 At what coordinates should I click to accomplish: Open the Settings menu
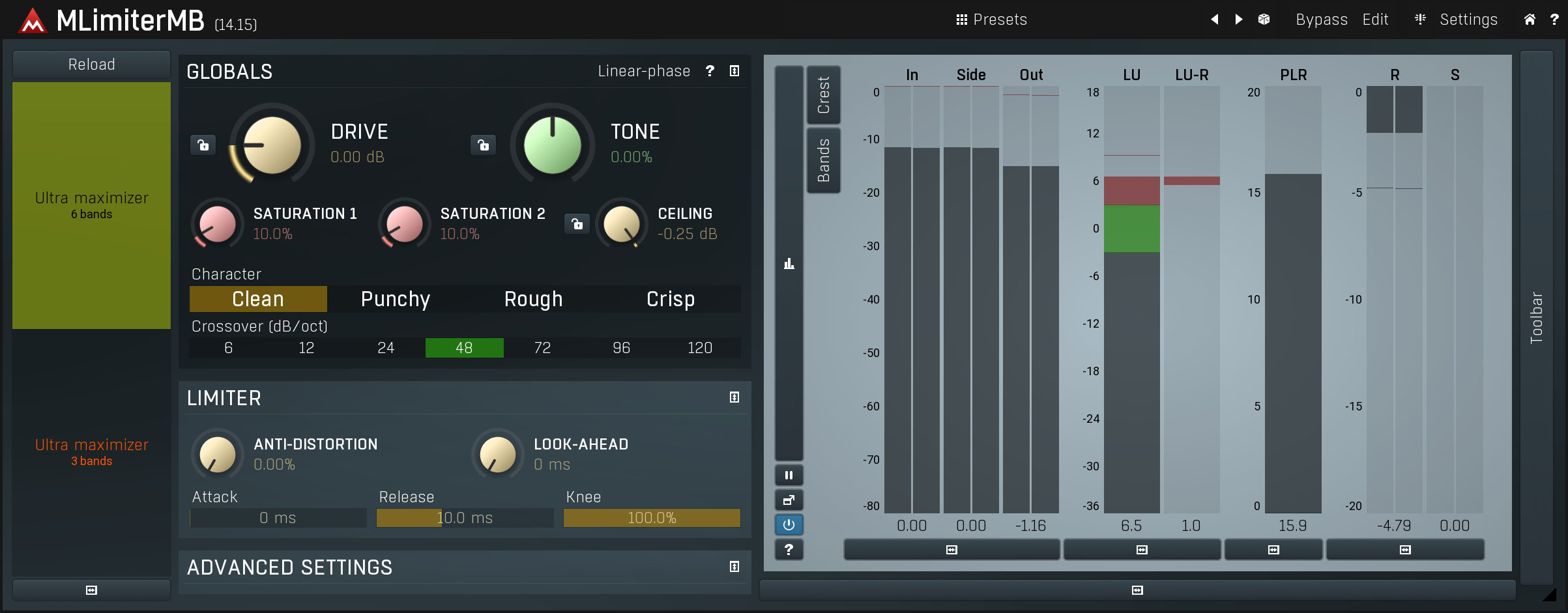[1468, 20]
